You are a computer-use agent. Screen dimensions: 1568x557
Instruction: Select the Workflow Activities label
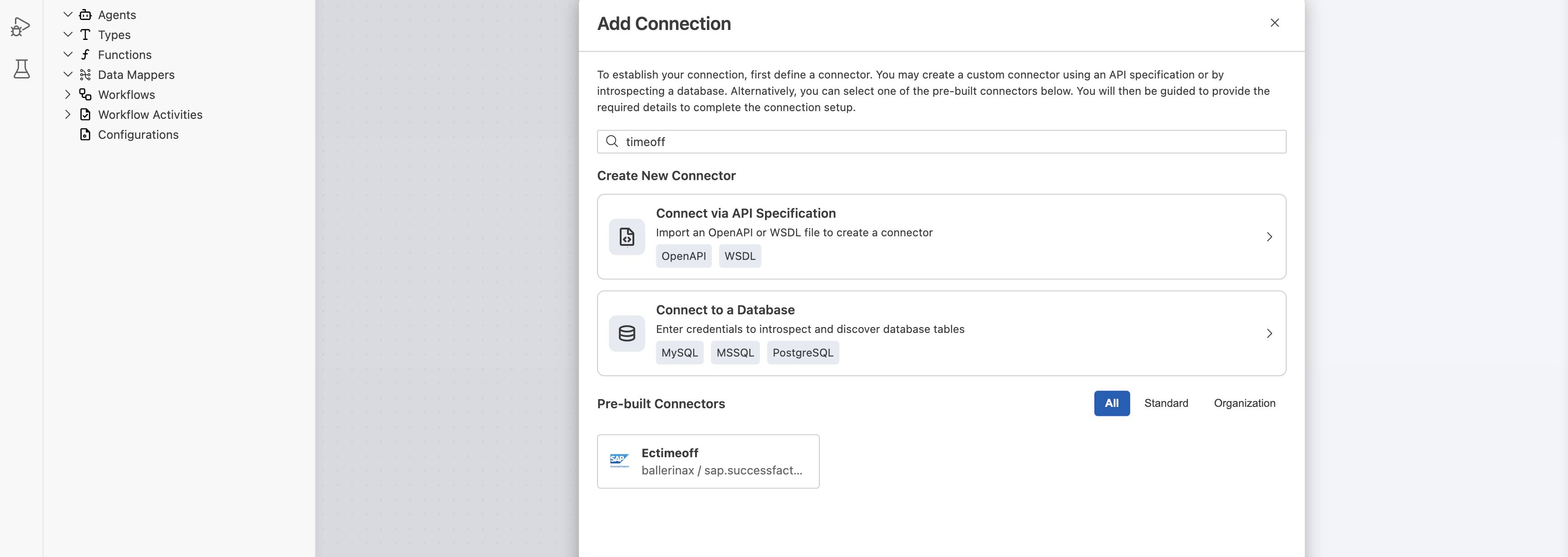tap(150, 114)
